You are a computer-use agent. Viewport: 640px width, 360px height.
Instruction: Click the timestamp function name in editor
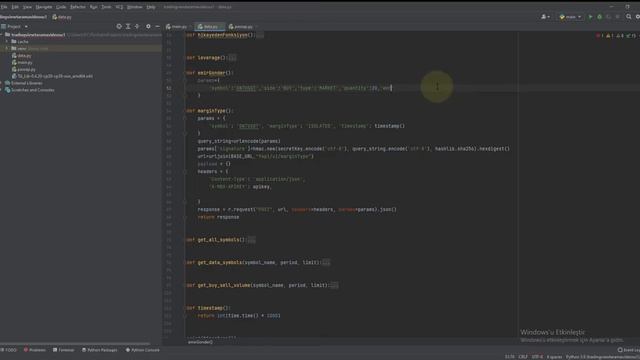coord(211,308)
